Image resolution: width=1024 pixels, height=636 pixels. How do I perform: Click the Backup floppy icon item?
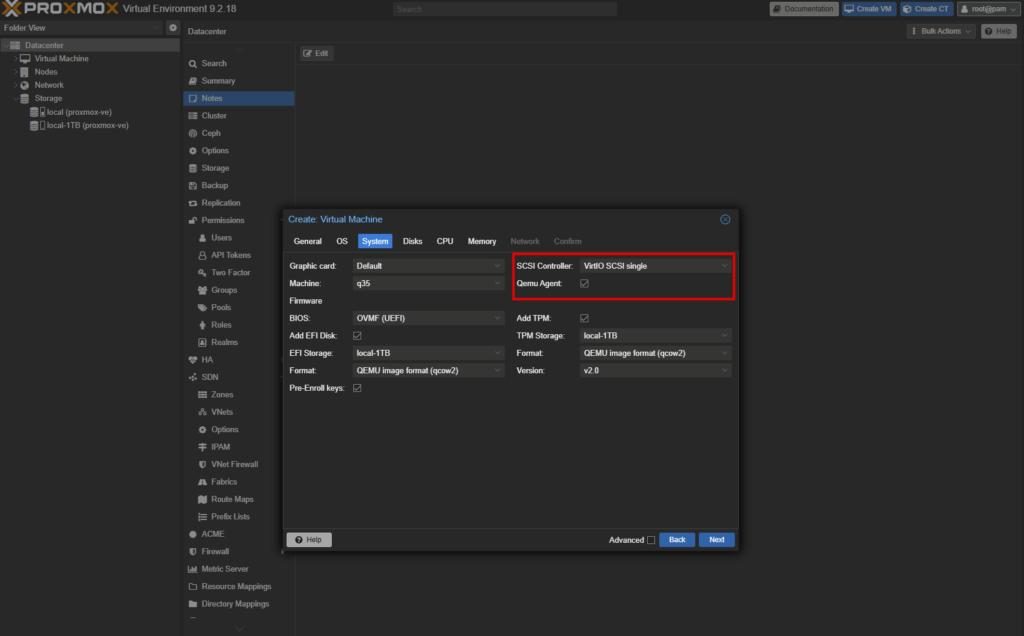point(193,185)
